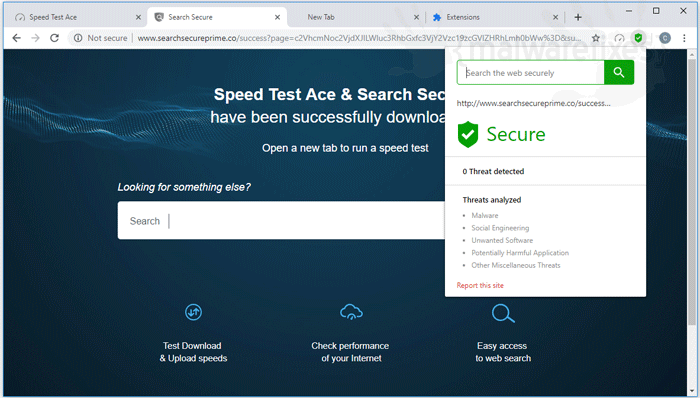Close the Extensions tab

pyautogui.click(x=555, y=17)
